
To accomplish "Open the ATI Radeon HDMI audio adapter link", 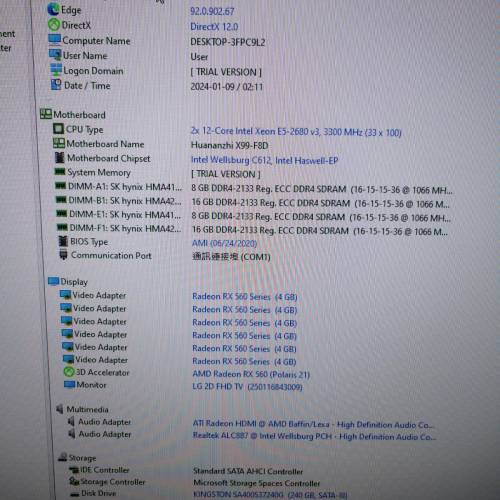I will 313,424.
